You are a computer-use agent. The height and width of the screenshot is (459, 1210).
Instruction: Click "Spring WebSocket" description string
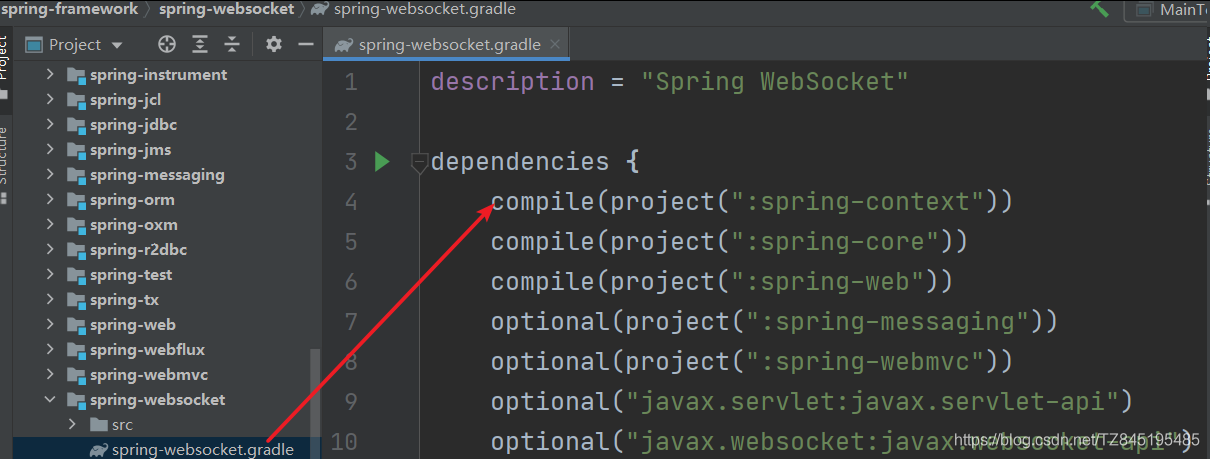775,82
